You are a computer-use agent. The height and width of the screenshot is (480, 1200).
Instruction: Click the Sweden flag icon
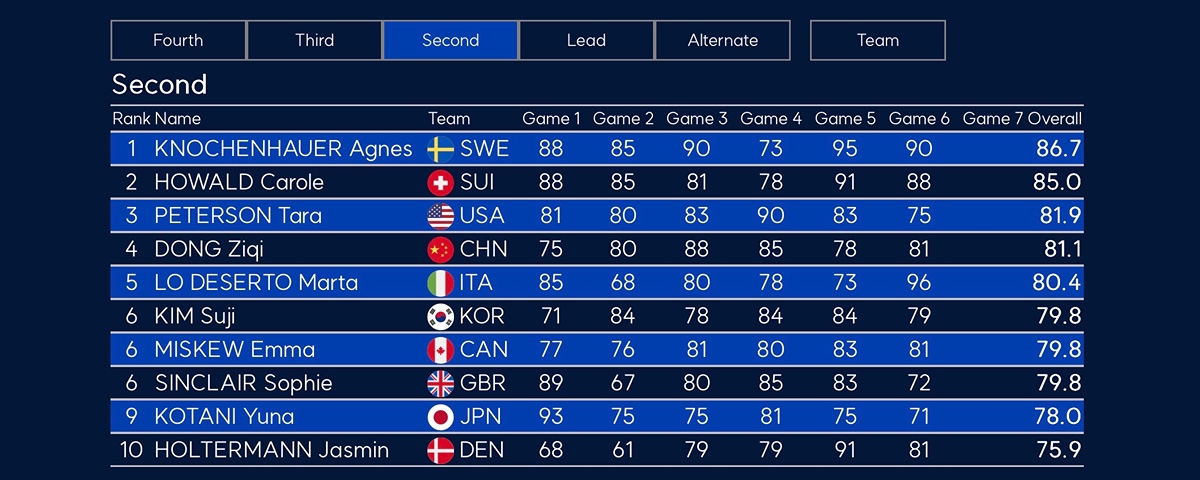click(x=440, y=149)
